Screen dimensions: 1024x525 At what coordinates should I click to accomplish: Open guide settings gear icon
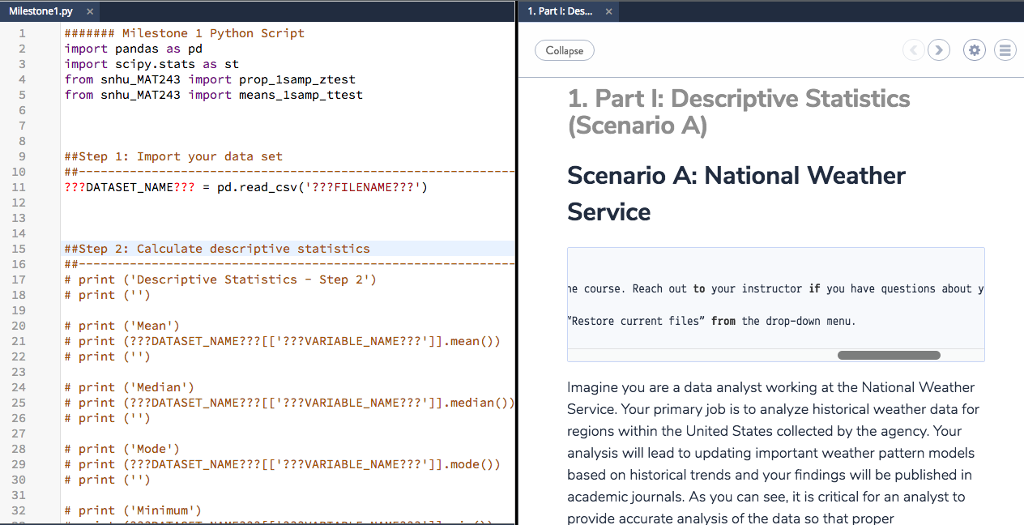pyautogui.click(x=974, y=50)
